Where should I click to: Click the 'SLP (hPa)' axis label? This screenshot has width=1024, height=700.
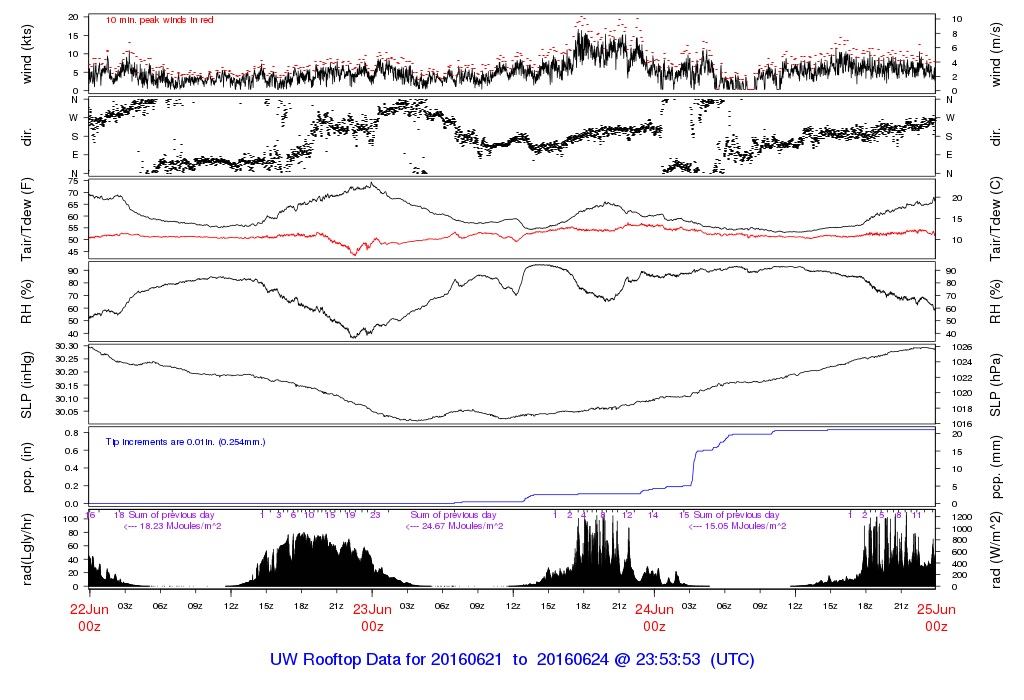(995, 385)
